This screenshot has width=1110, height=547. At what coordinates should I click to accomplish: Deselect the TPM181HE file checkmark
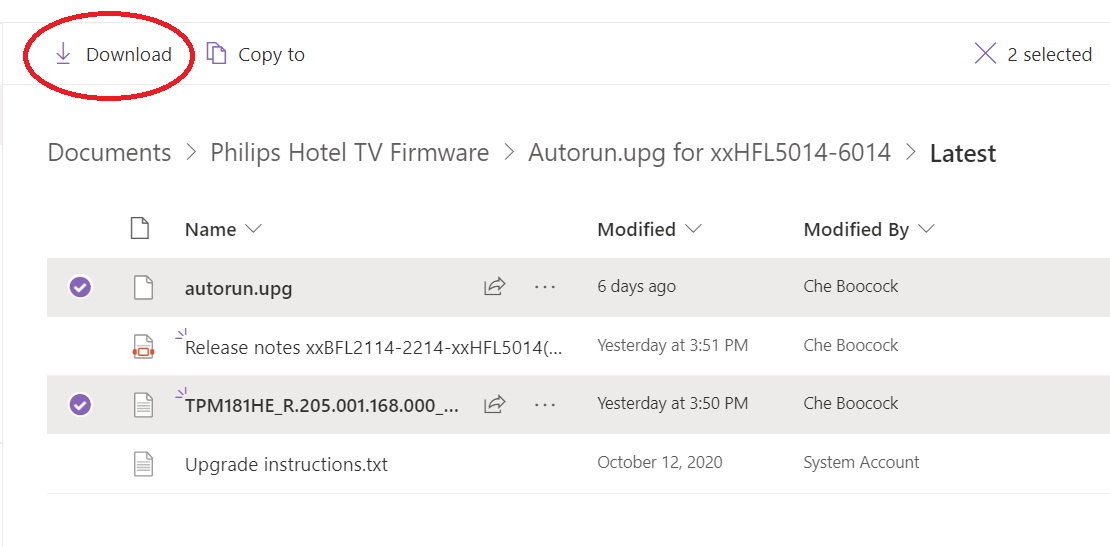tap(80, 405)
